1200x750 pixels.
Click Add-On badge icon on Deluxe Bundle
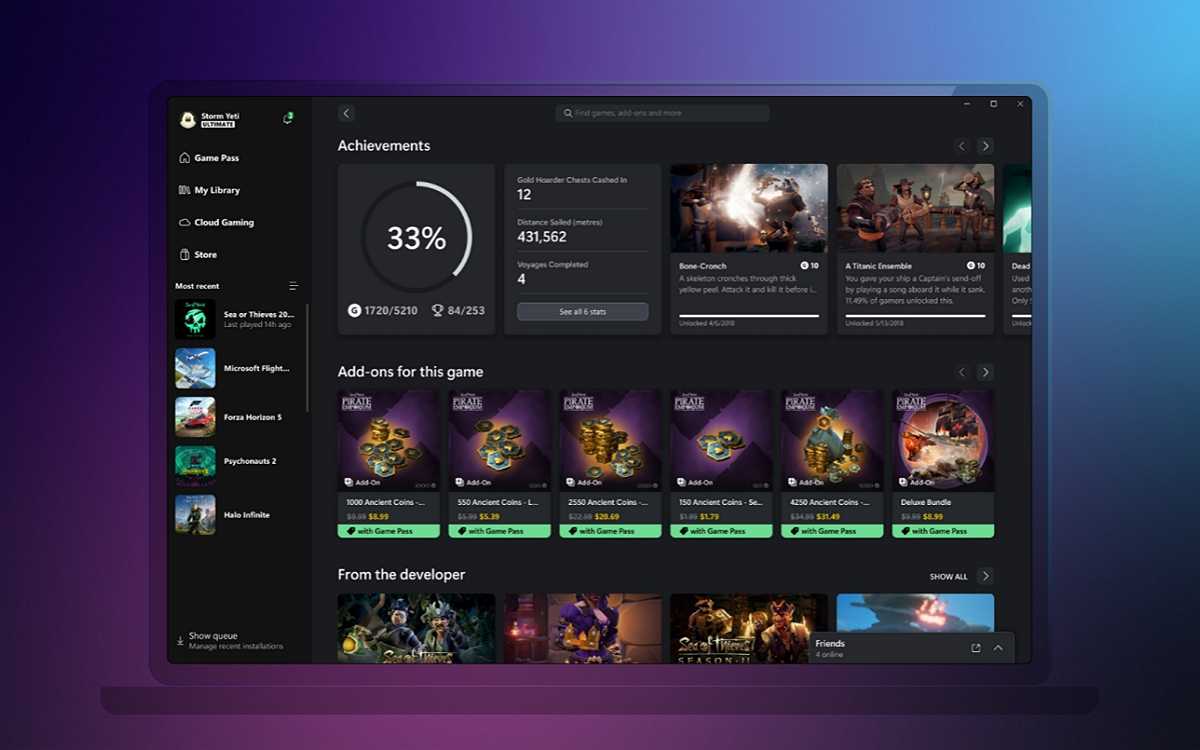(x=904, y=481)
